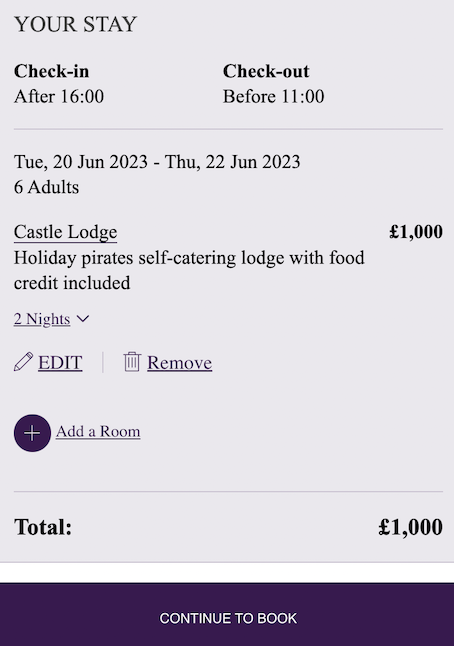Select the Remove link
This screenshot has width=454, height=646.
(180, 363)
